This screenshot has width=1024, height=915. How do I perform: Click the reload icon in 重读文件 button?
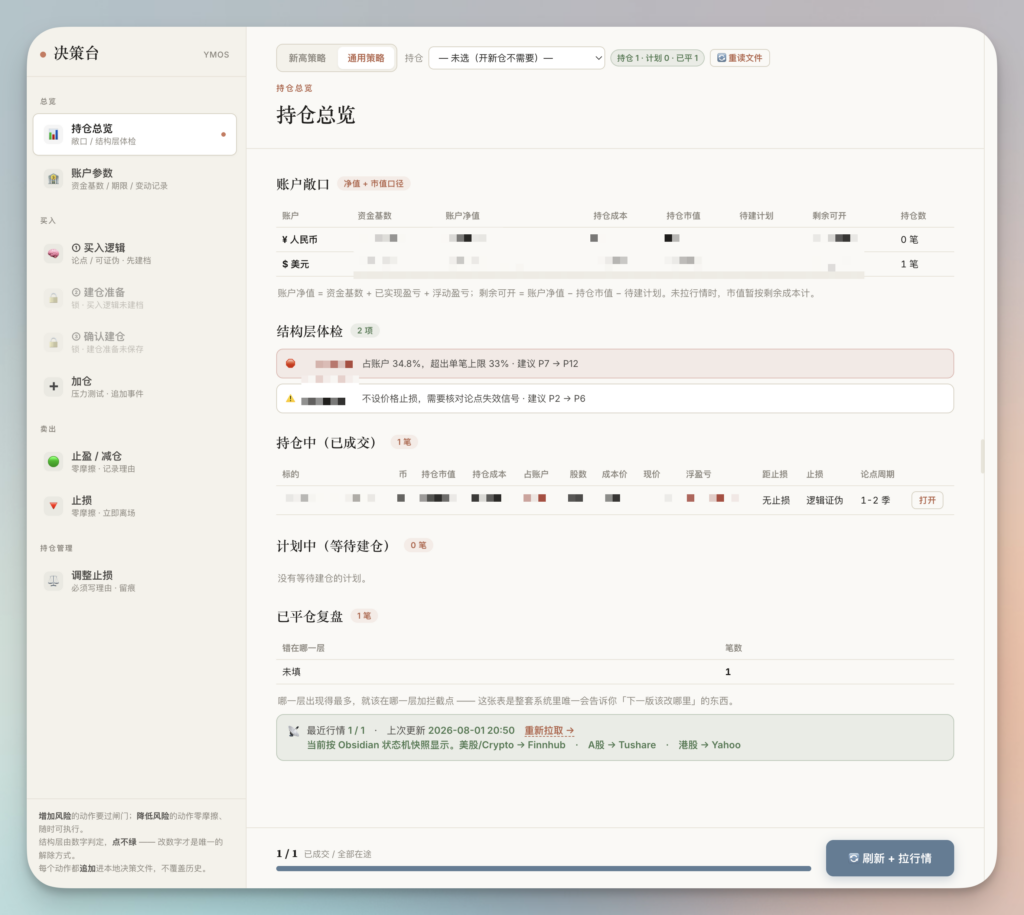point(722,57)
